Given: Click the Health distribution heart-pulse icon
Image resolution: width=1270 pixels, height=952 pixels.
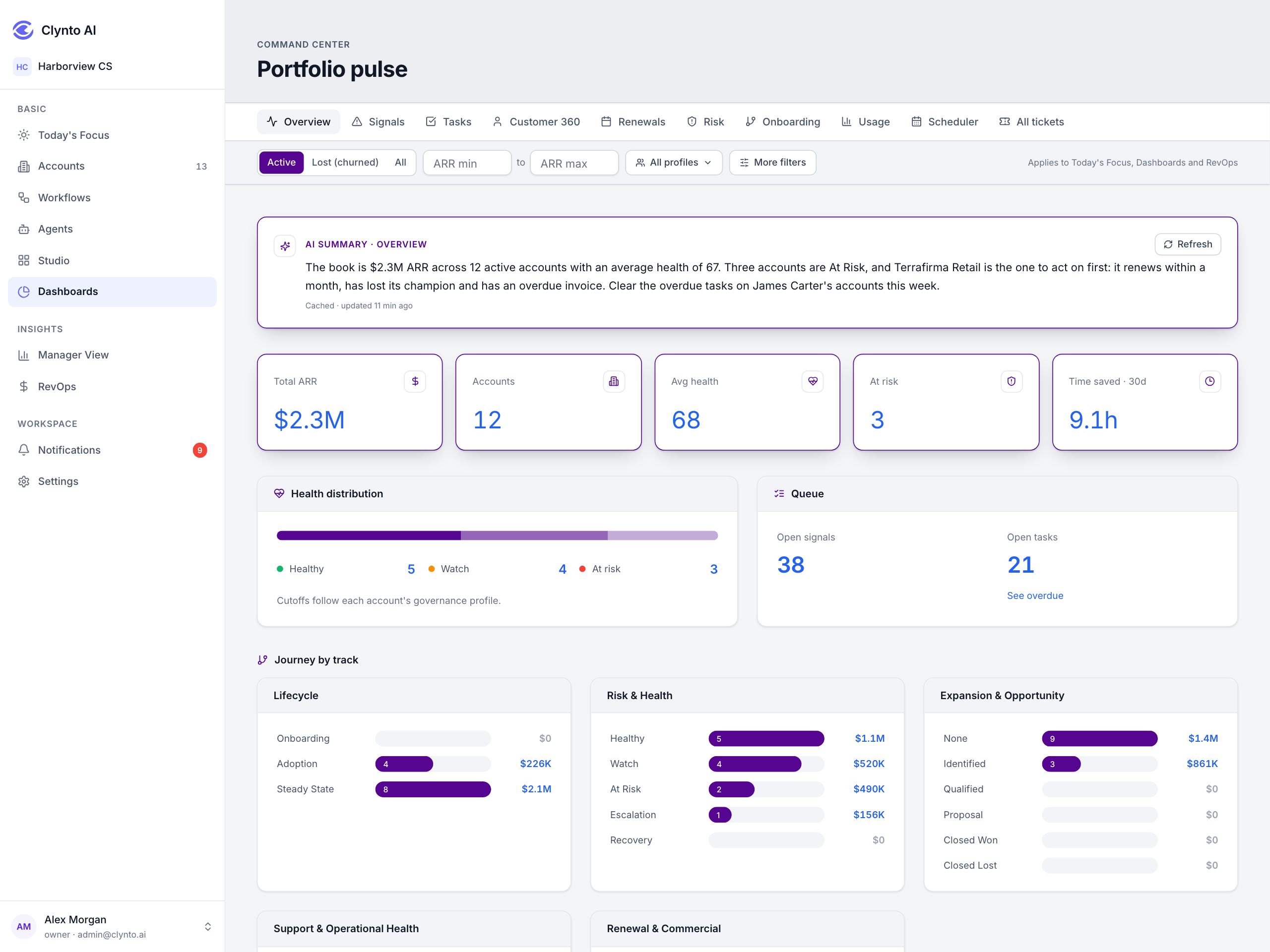Looking at the screenshot, I should coord(279,493).
